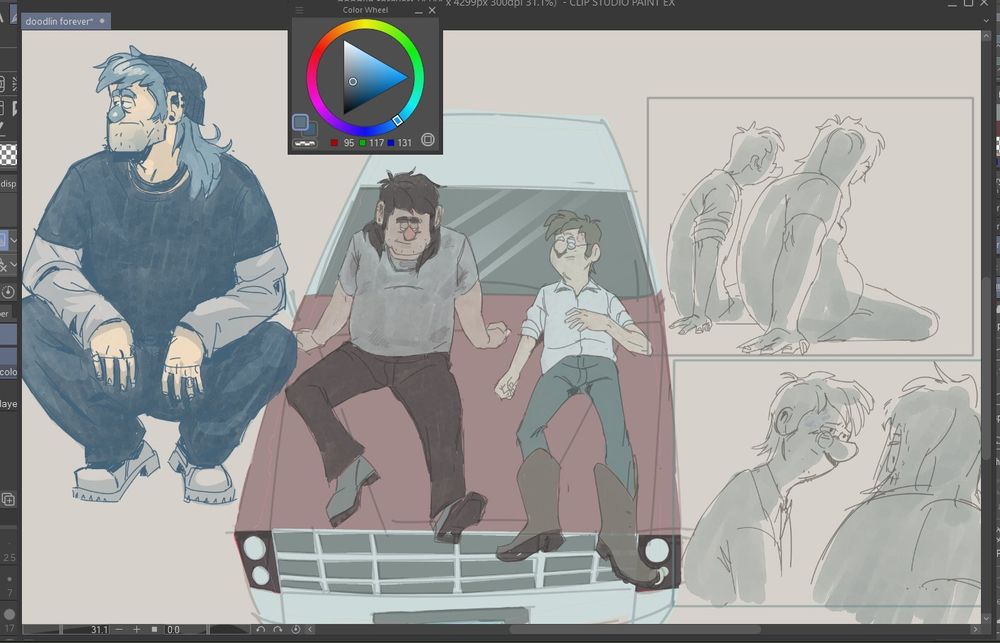Click the round dial icon in the bottom canvas bar

296,630
